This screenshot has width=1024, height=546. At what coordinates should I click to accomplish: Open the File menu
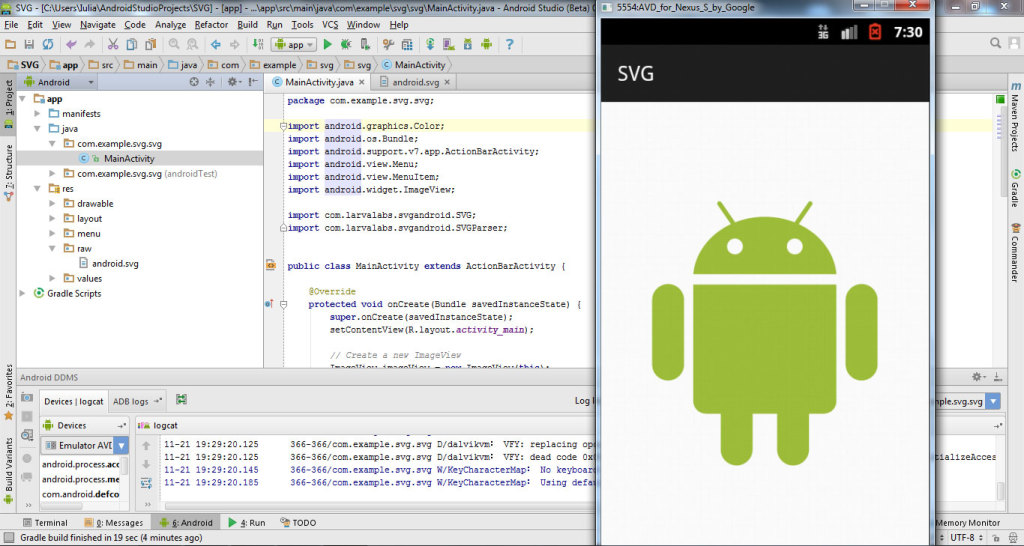click(x=11, y=25)
